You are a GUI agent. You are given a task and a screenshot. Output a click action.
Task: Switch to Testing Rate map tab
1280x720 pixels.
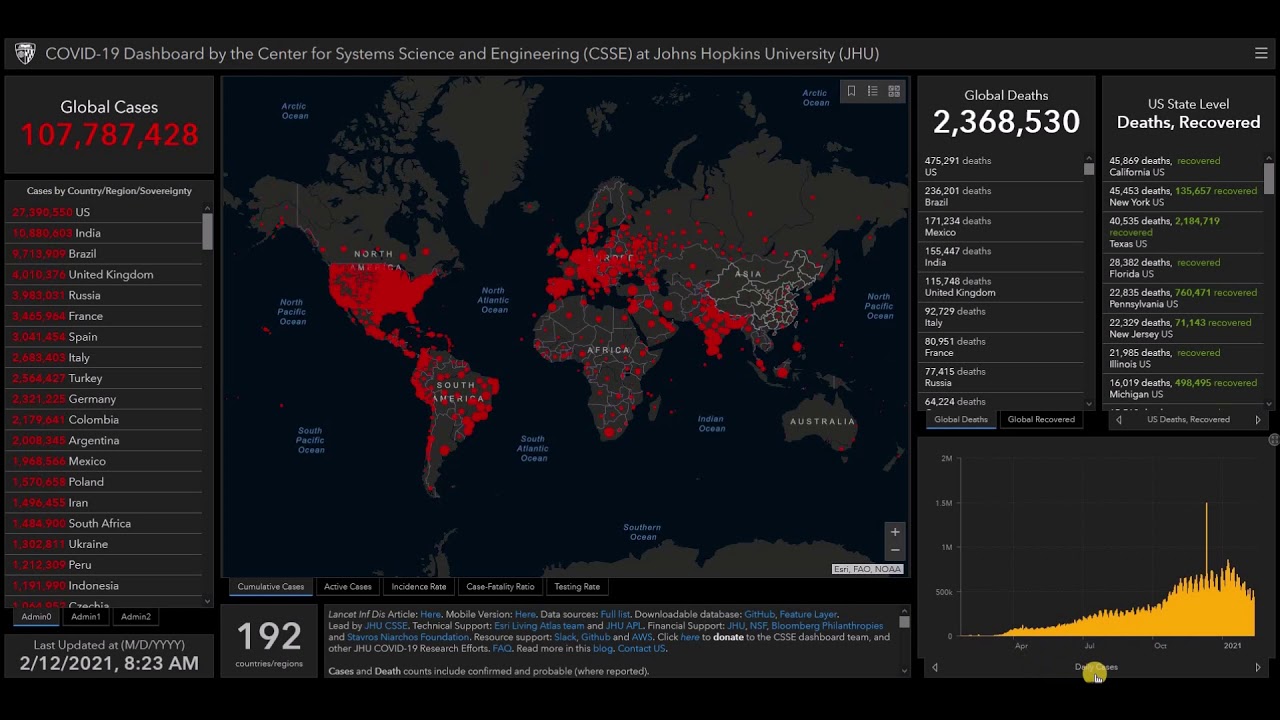(x=577, y=587)
